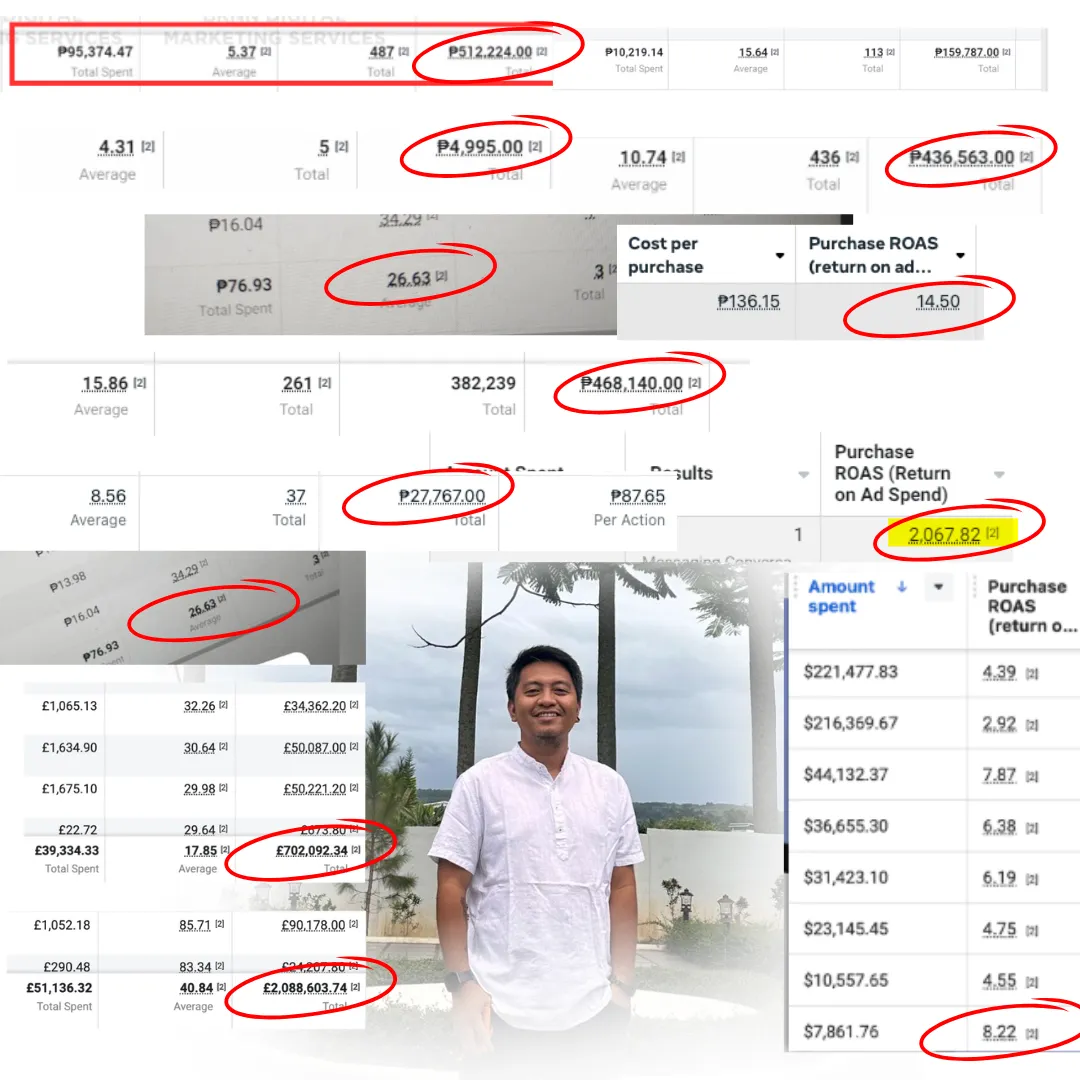Click the 17.85 average value
The image size is (1080, 1080).
(200, 851)
